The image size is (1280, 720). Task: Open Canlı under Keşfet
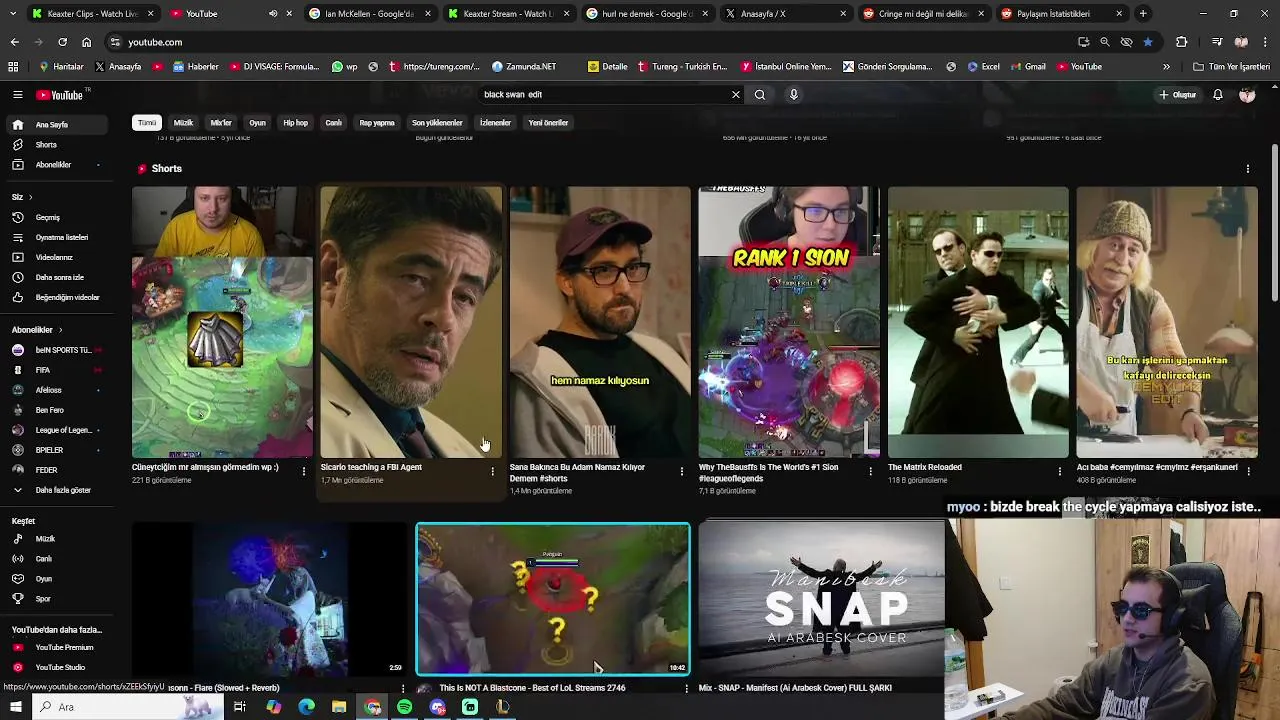[56, 559]
